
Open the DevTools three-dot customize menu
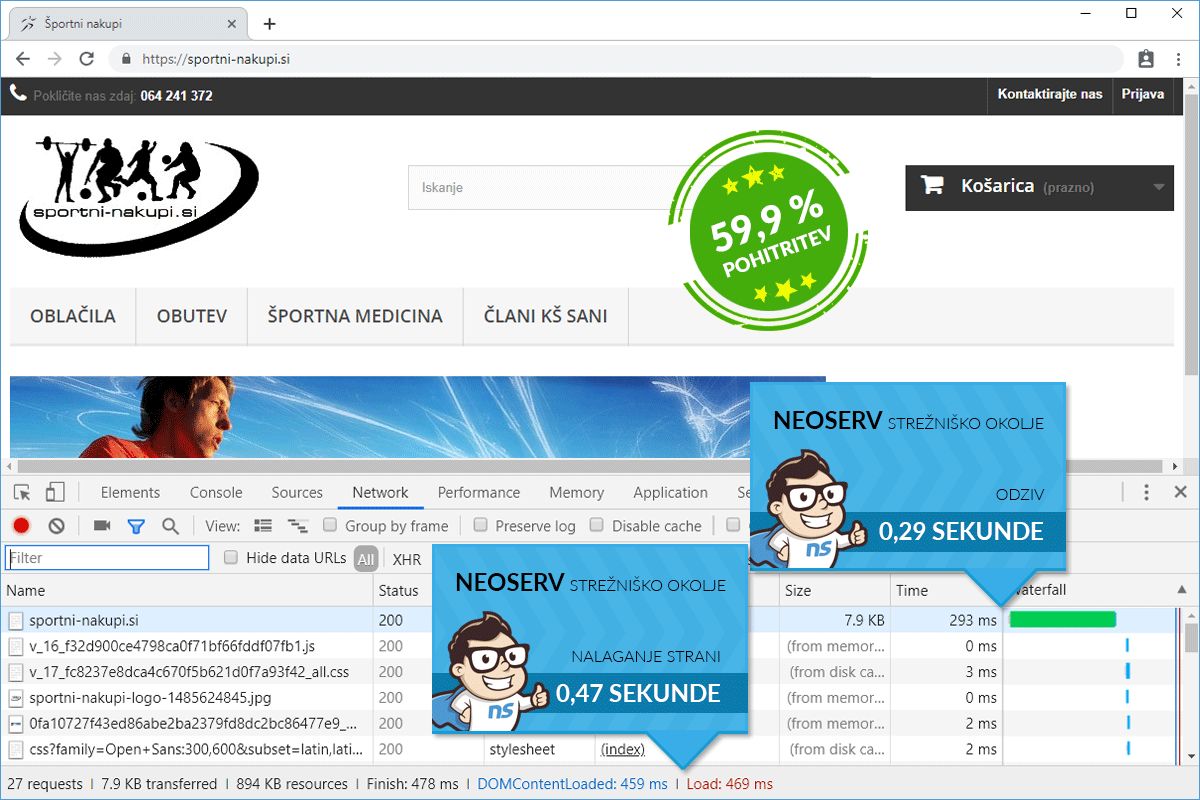(x=1147, y=492)
